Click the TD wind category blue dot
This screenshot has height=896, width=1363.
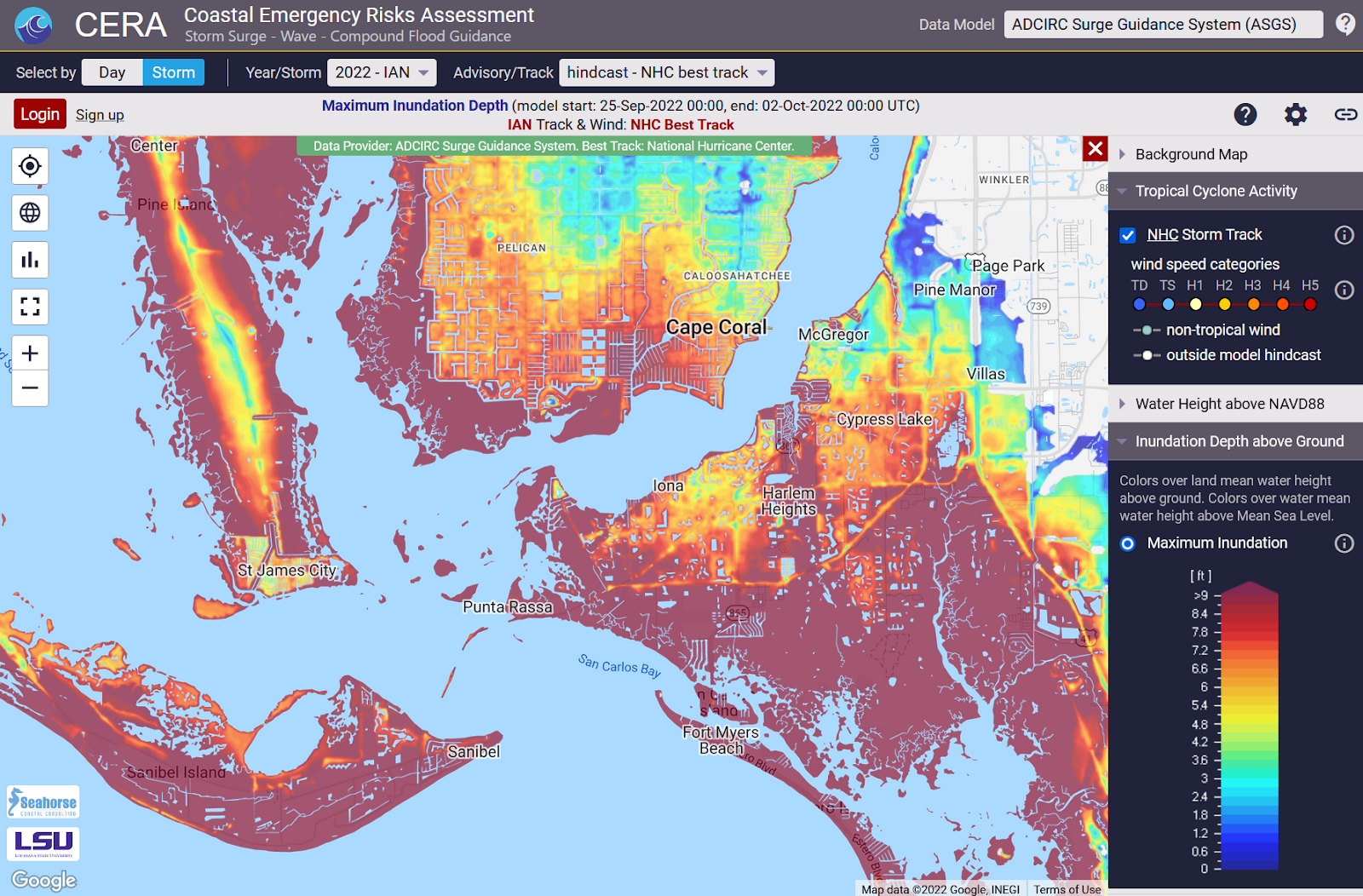click(1140, 305)
